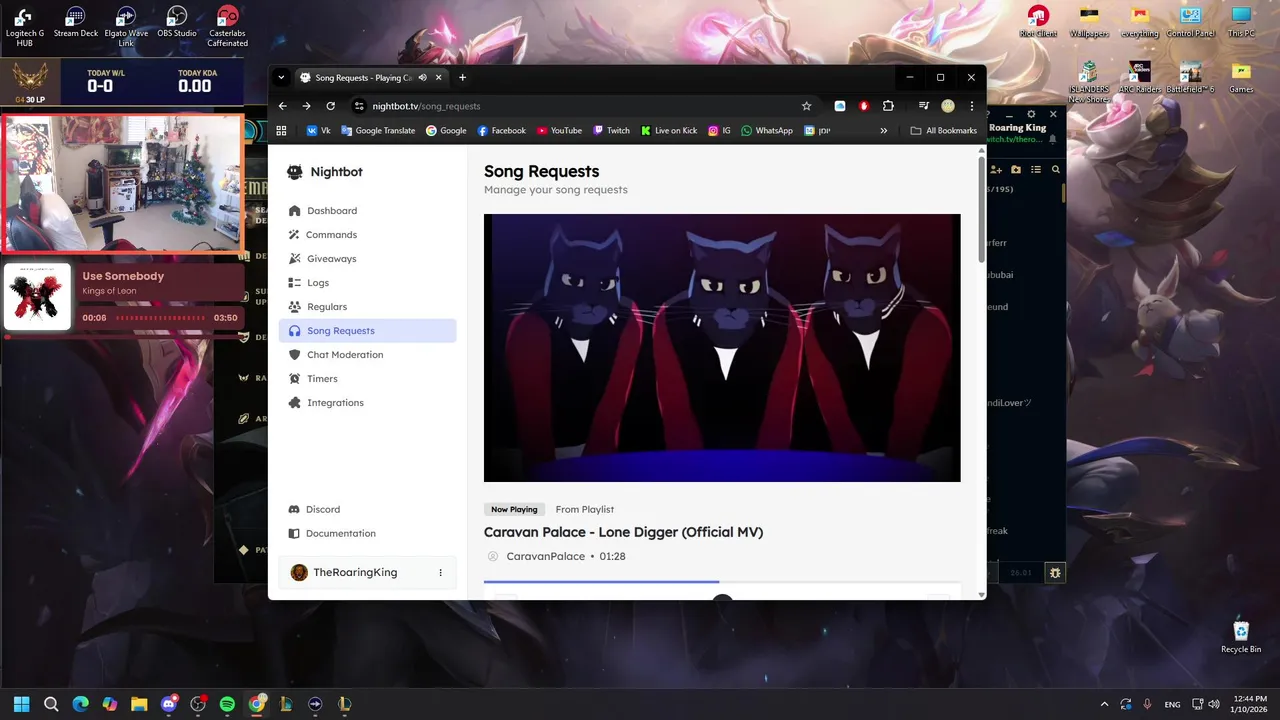The height and width of the screenshot is (720, 1280).
Task: Click the site information icon in address bar
Action: pos(359,106)
